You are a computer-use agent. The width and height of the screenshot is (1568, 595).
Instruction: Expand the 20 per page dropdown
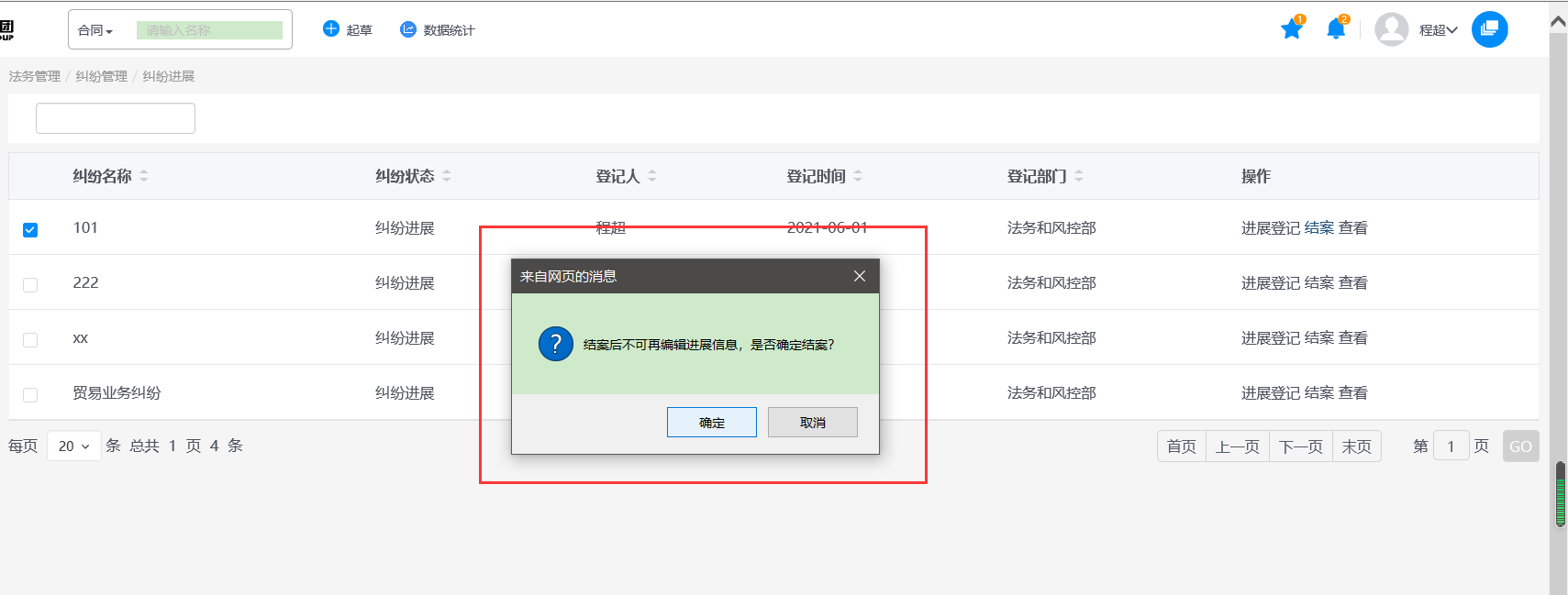[x=73, y=446]
